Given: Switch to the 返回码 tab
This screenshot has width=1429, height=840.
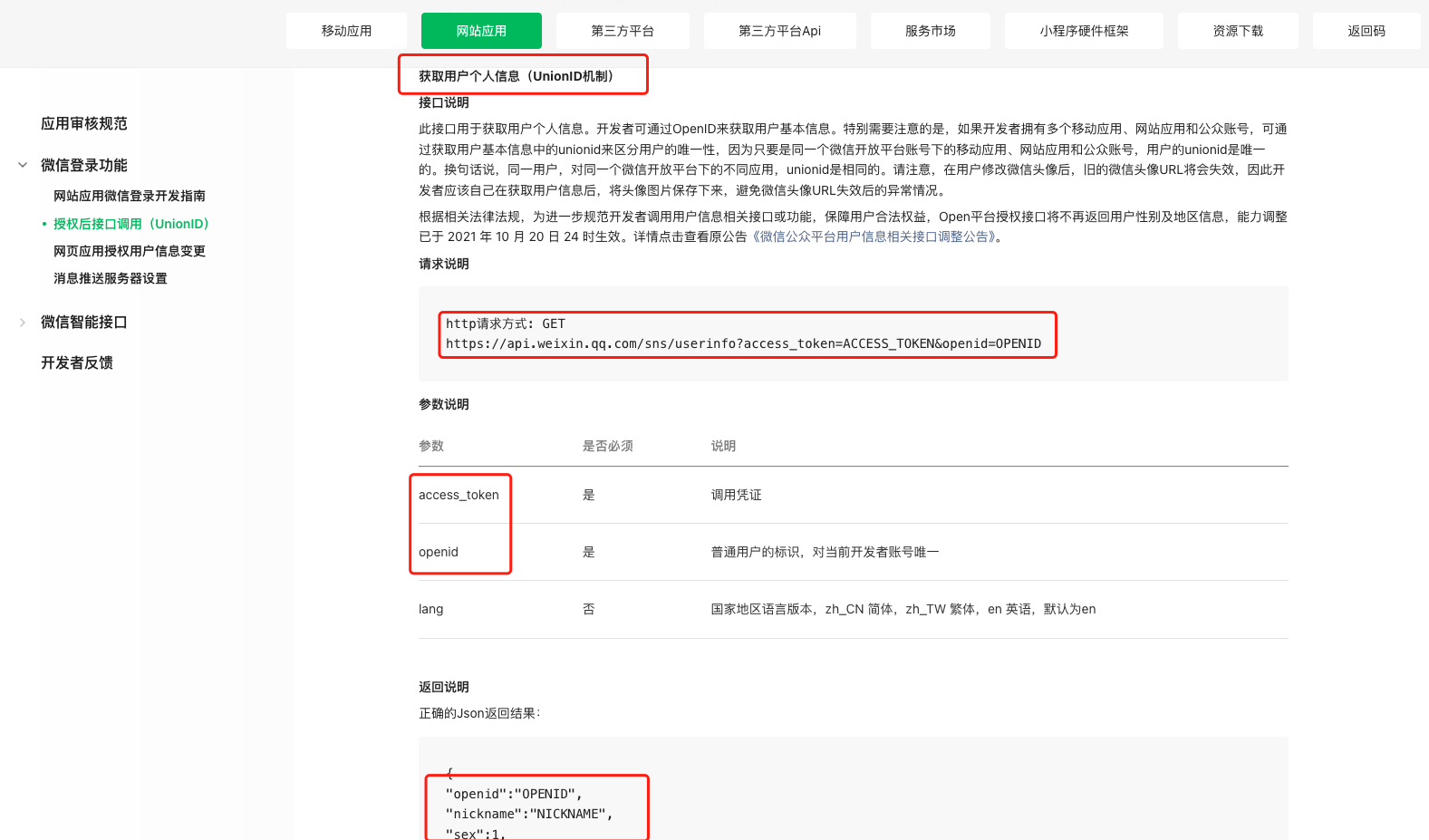Looking at the screenshot, I should click(x=1366, y=31).
